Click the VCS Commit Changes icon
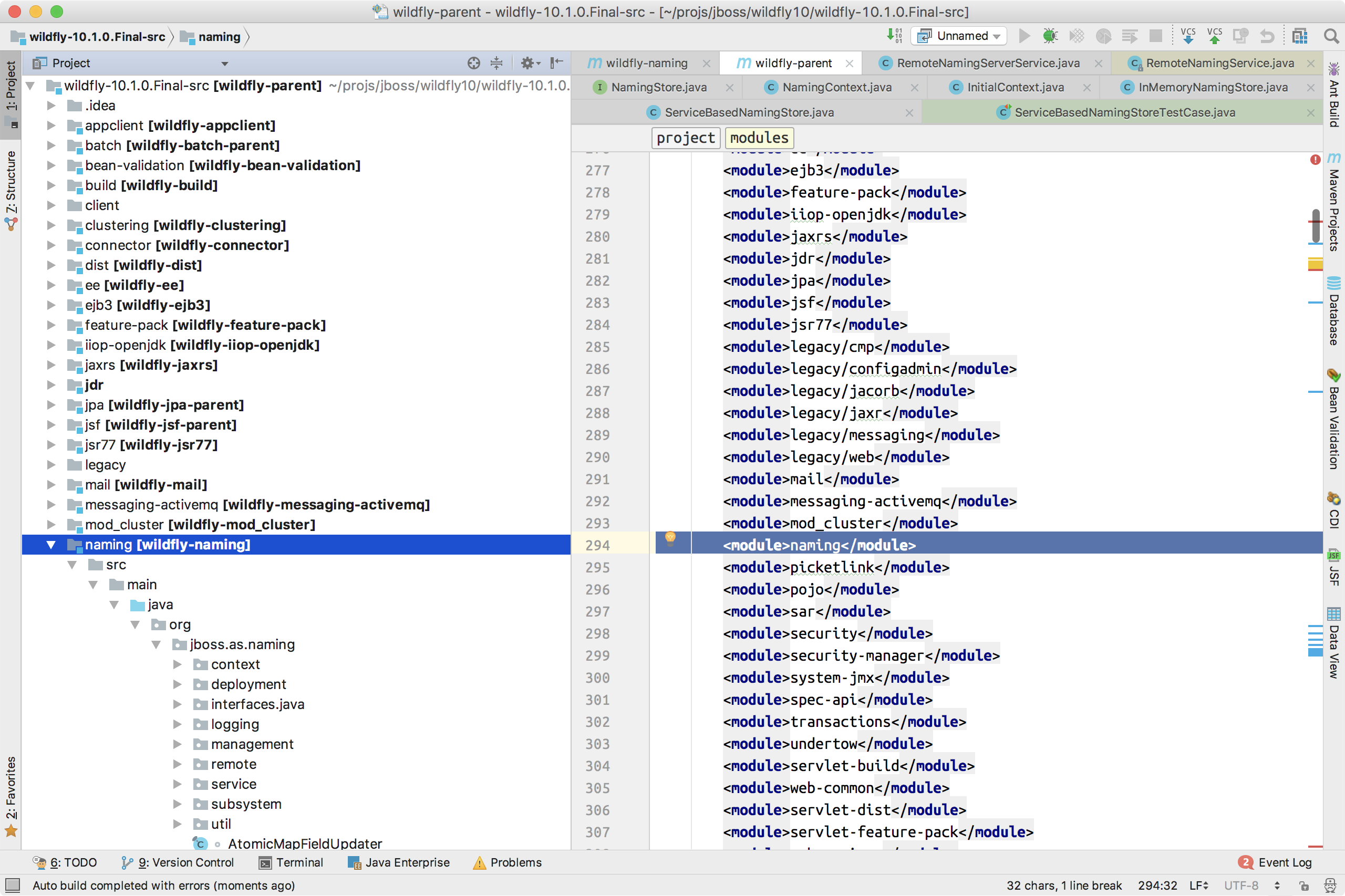Viewport: 1345px width, 896px height. (1215, 36)
